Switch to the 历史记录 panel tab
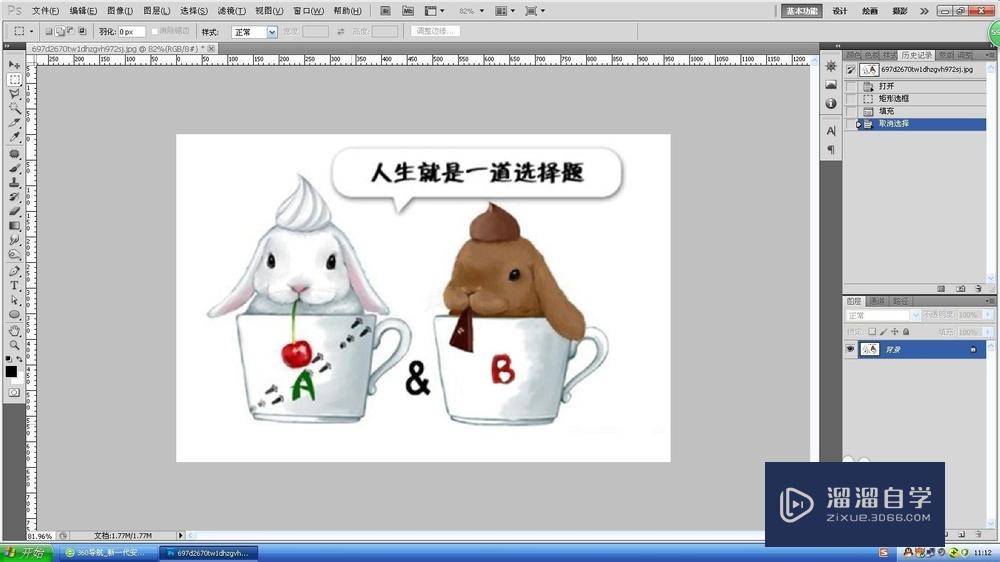 (x=916, y=55)
